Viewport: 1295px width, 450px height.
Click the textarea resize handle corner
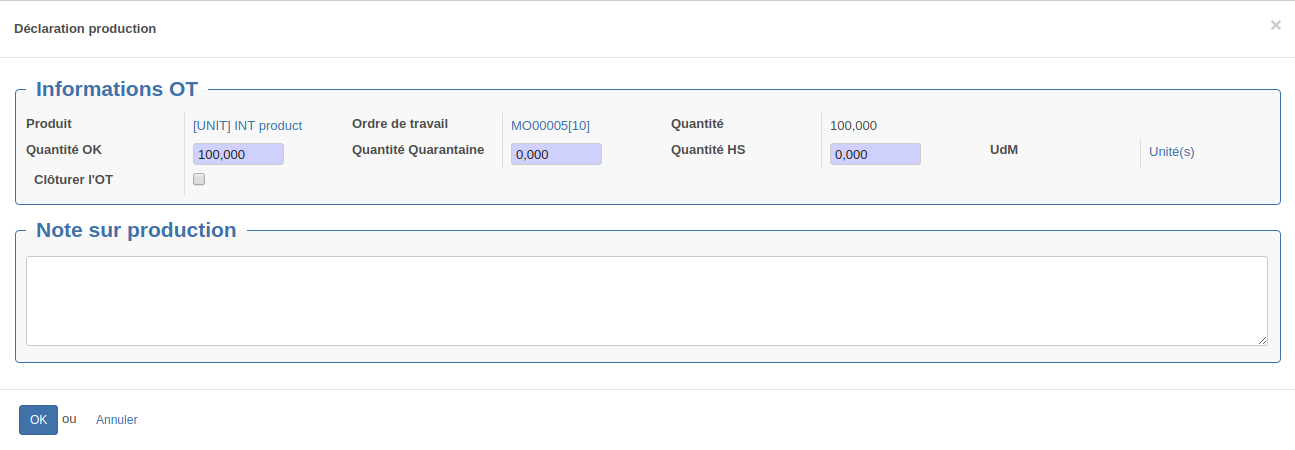1262,340
